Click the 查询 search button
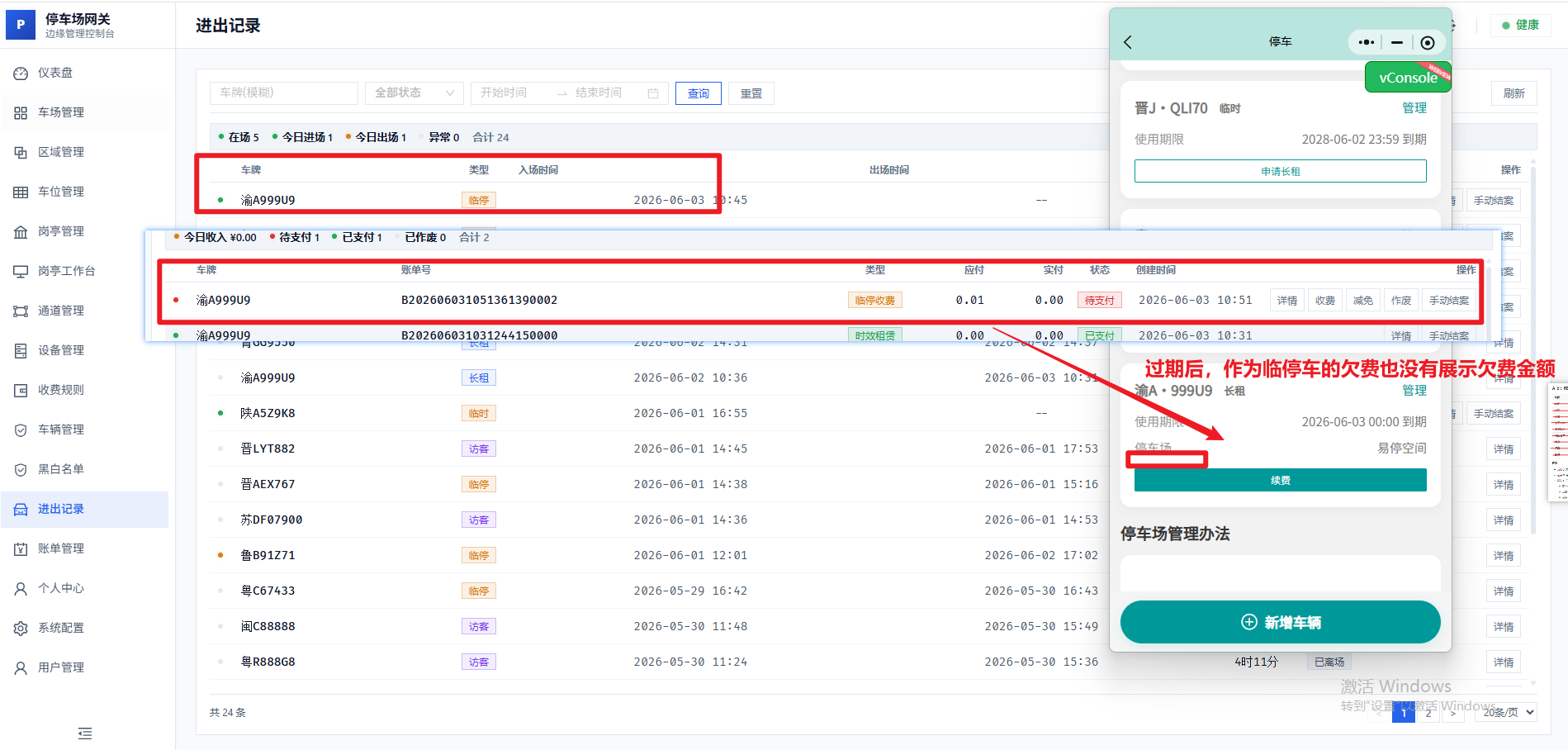 pos(699,93)
